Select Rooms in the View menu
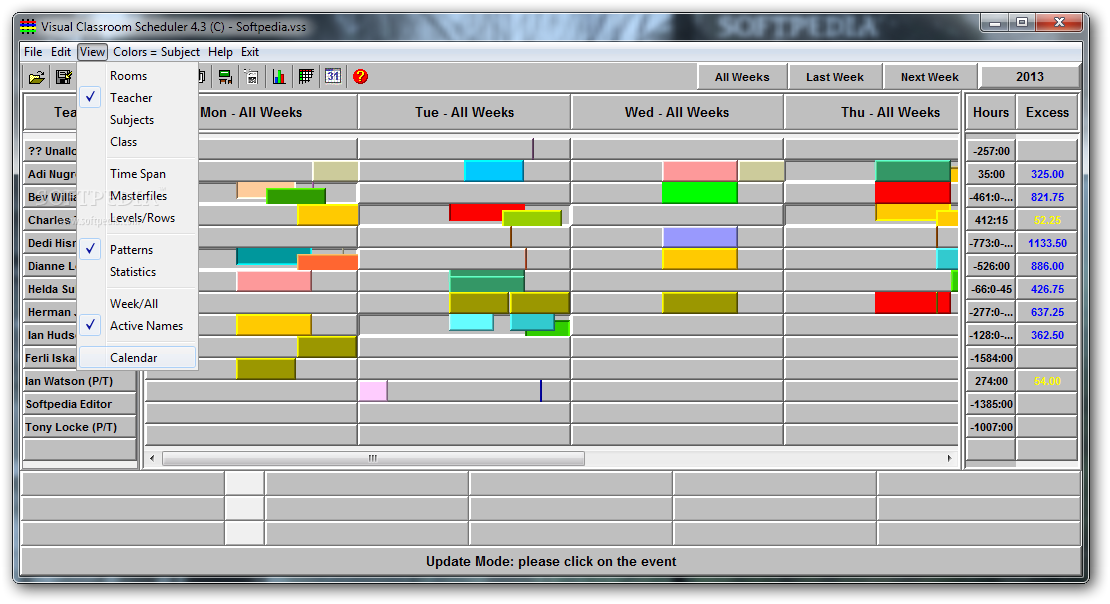1110x604 pixels. click(128, 76)
